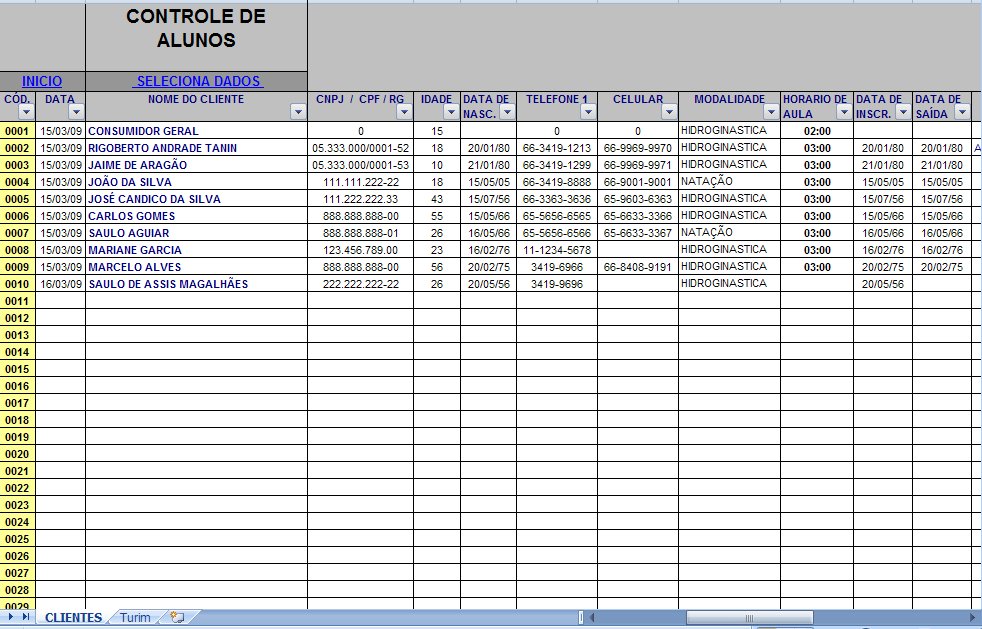Select CPF cell 111.111.222-22

pyautogui.click(x=360, y=182)
